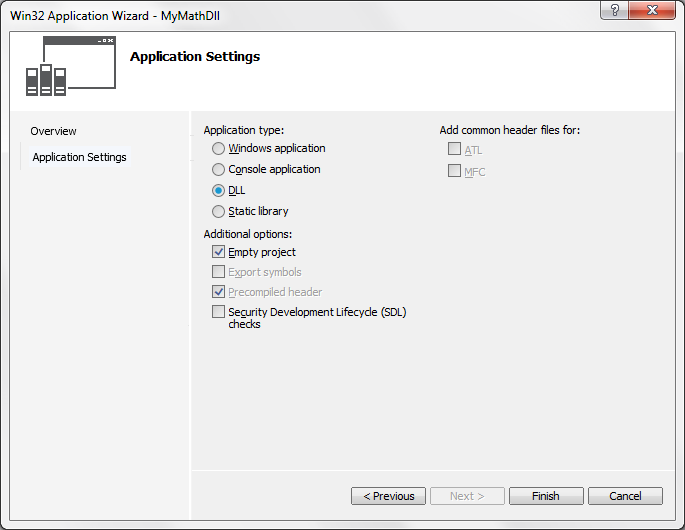
Task: Pick Static library application type
Action: (218, 211)
